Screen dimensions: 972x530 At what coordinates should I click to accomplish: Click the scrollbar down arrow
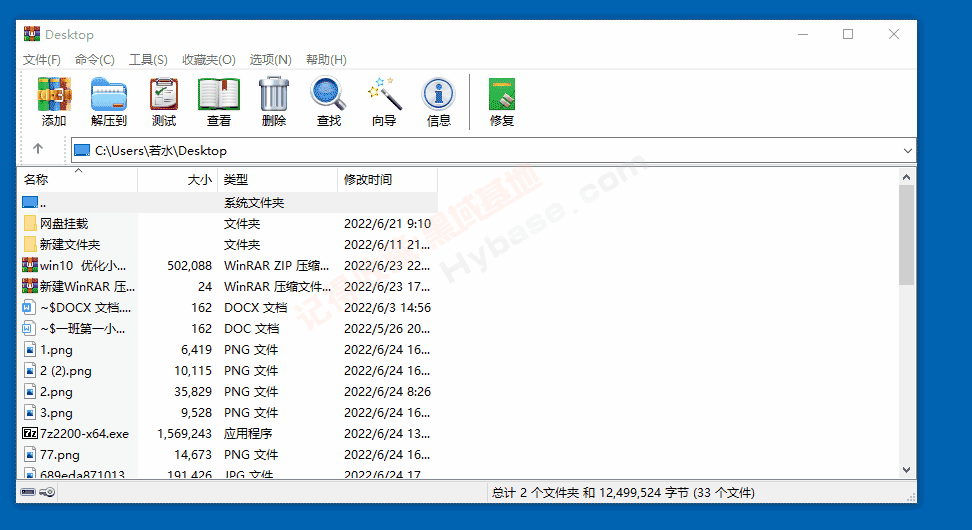[906, 470]
